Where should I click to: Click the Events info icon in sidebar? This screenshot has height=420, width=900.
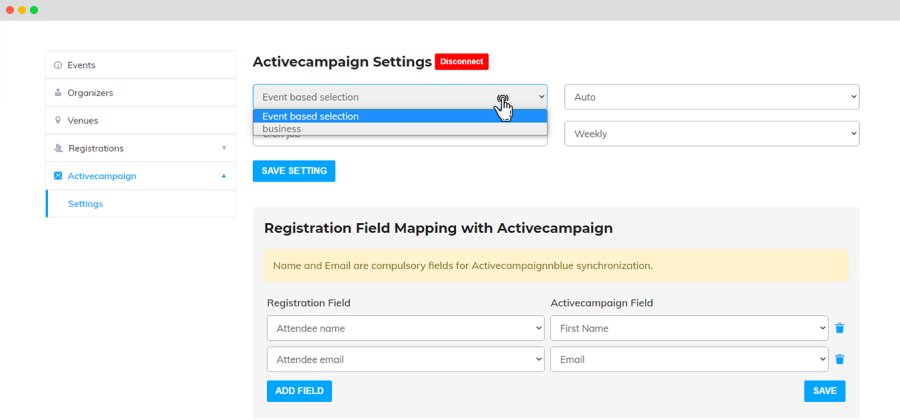coord(57,65)
